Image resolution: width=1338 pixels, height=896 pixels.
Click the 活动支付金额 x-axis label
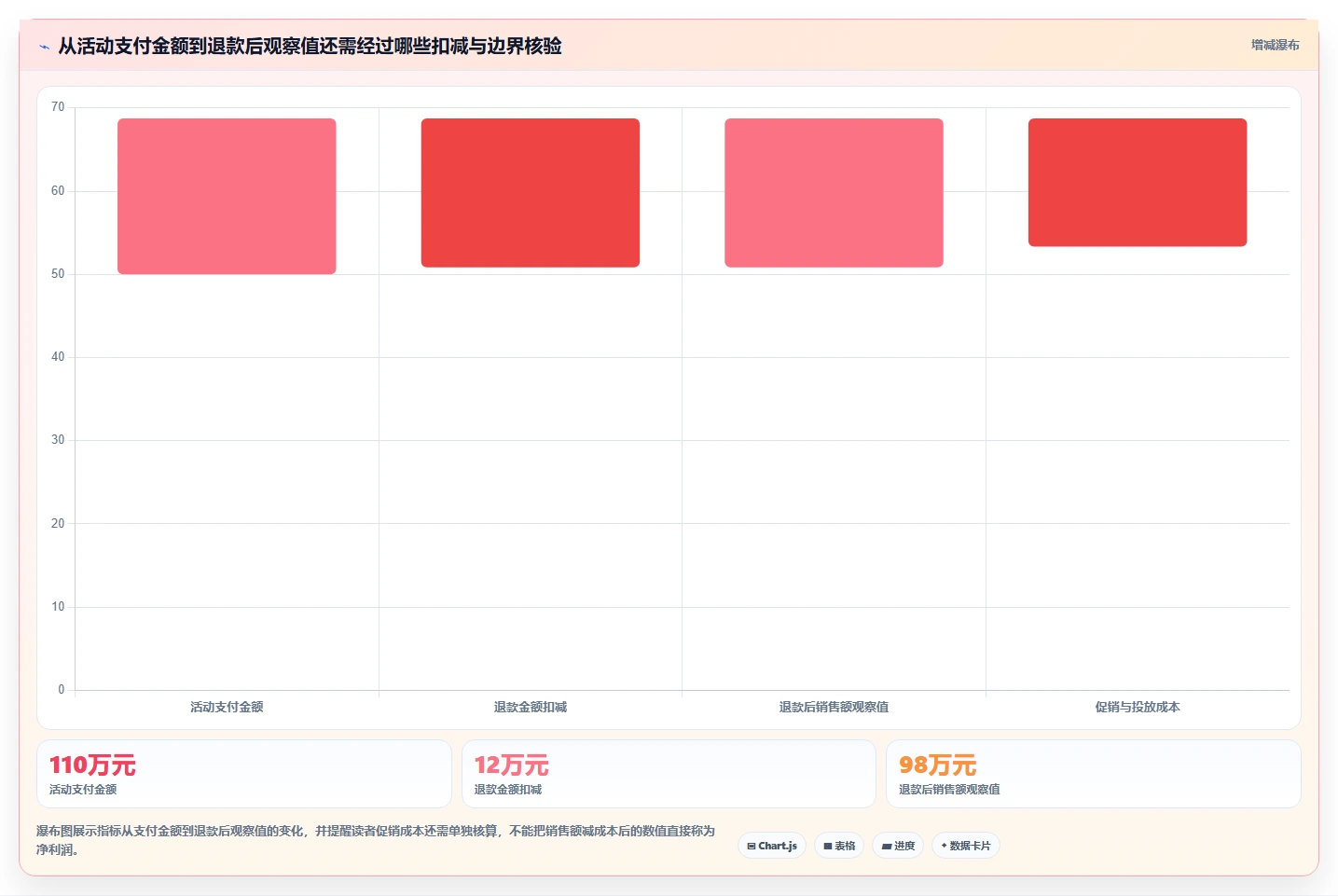click(x=227, y=707)
